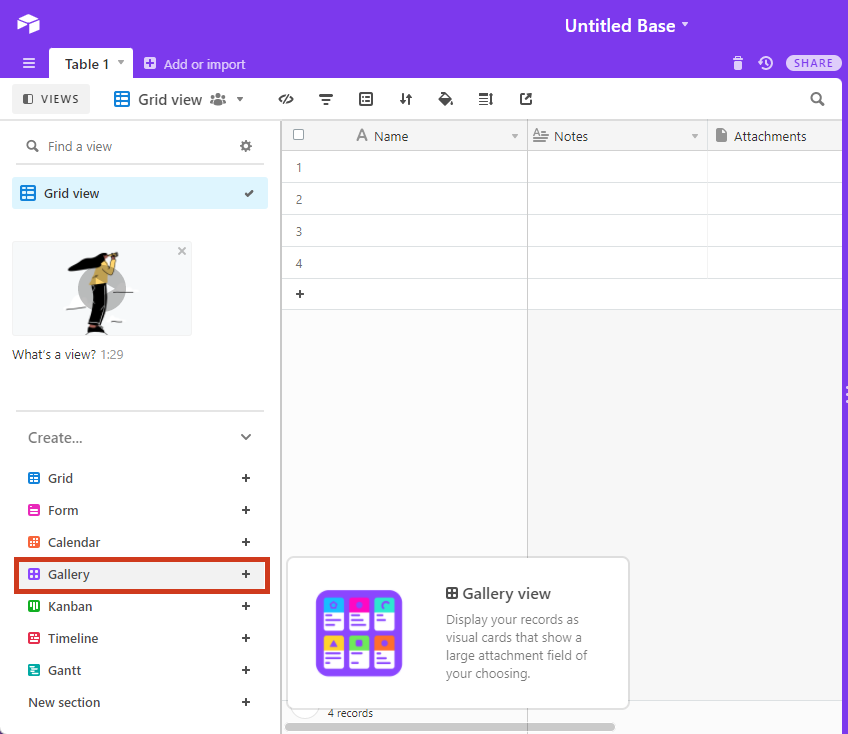Screen dimensions: 848x734
Task: Create a new Grid view
Action: click(x=140, y=478)
